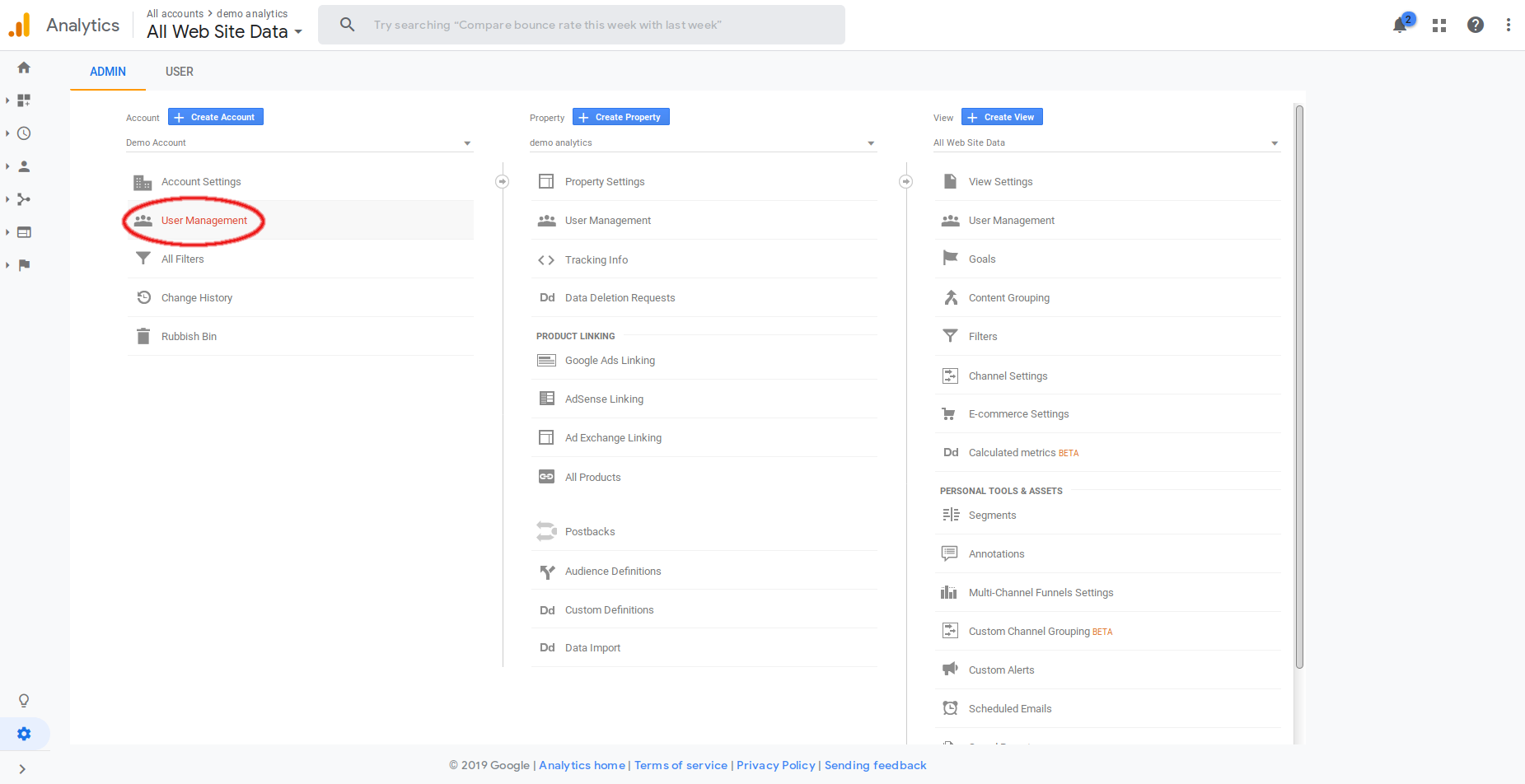Open the notifications bell with badge
The image size is (1525, 784).
(1399, 25)
